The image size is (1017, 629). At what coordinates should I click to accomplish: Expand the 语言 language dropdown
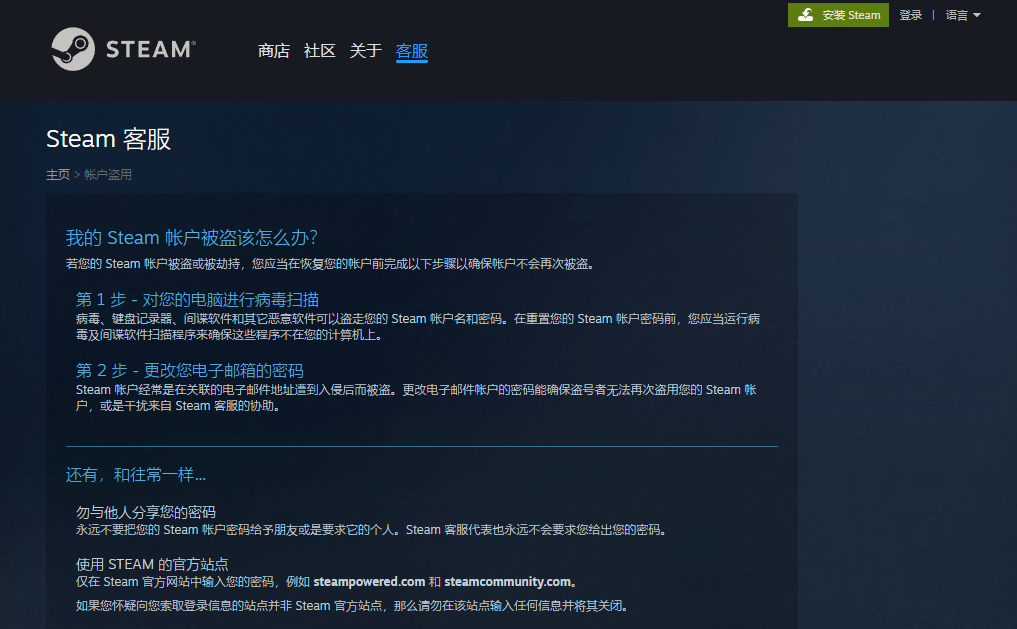(963, 15)
